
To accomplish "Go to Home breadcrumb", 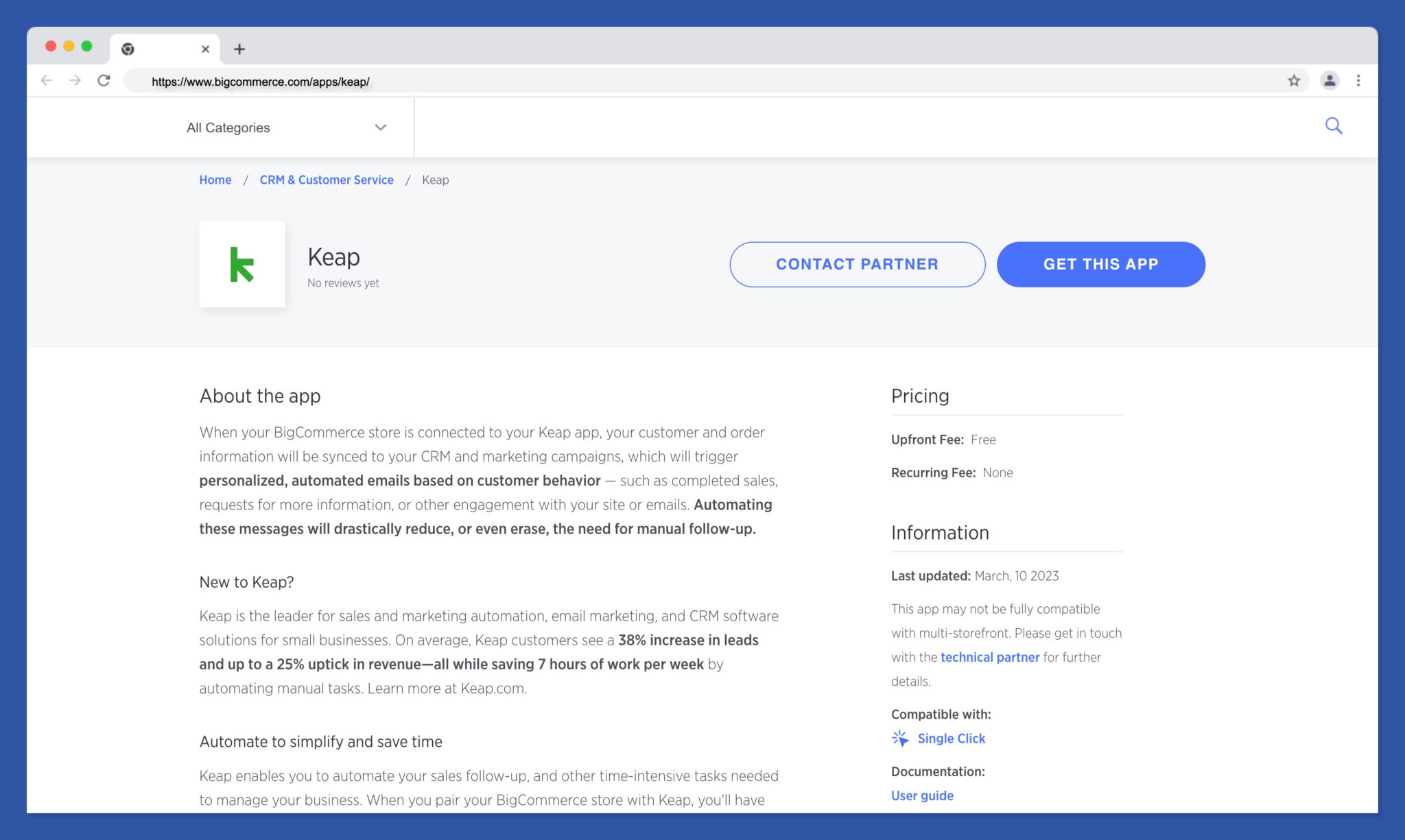I will coord(215,180).
